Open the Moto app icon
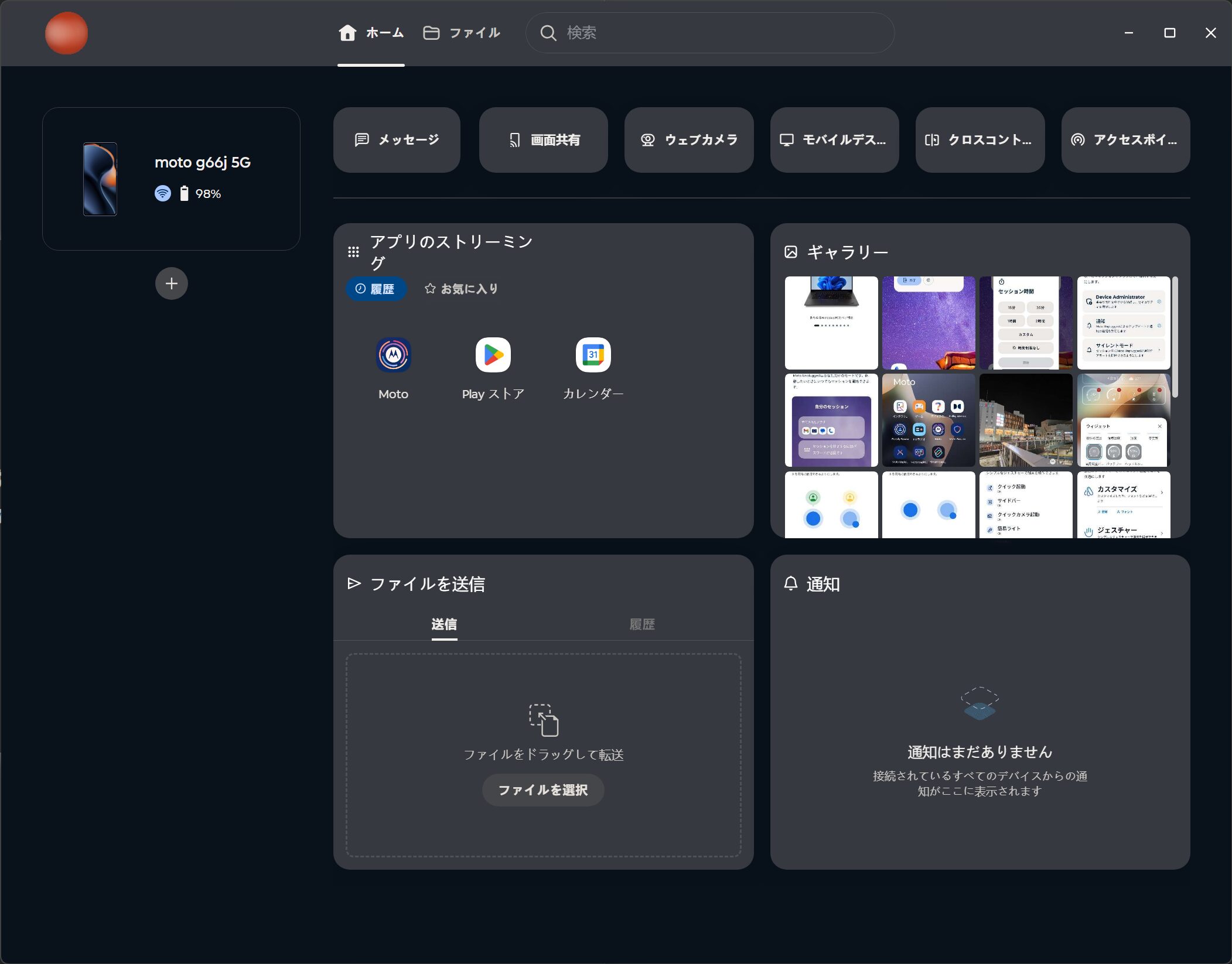The height and width of the screenshot is (964, 1232). (393, 355)
